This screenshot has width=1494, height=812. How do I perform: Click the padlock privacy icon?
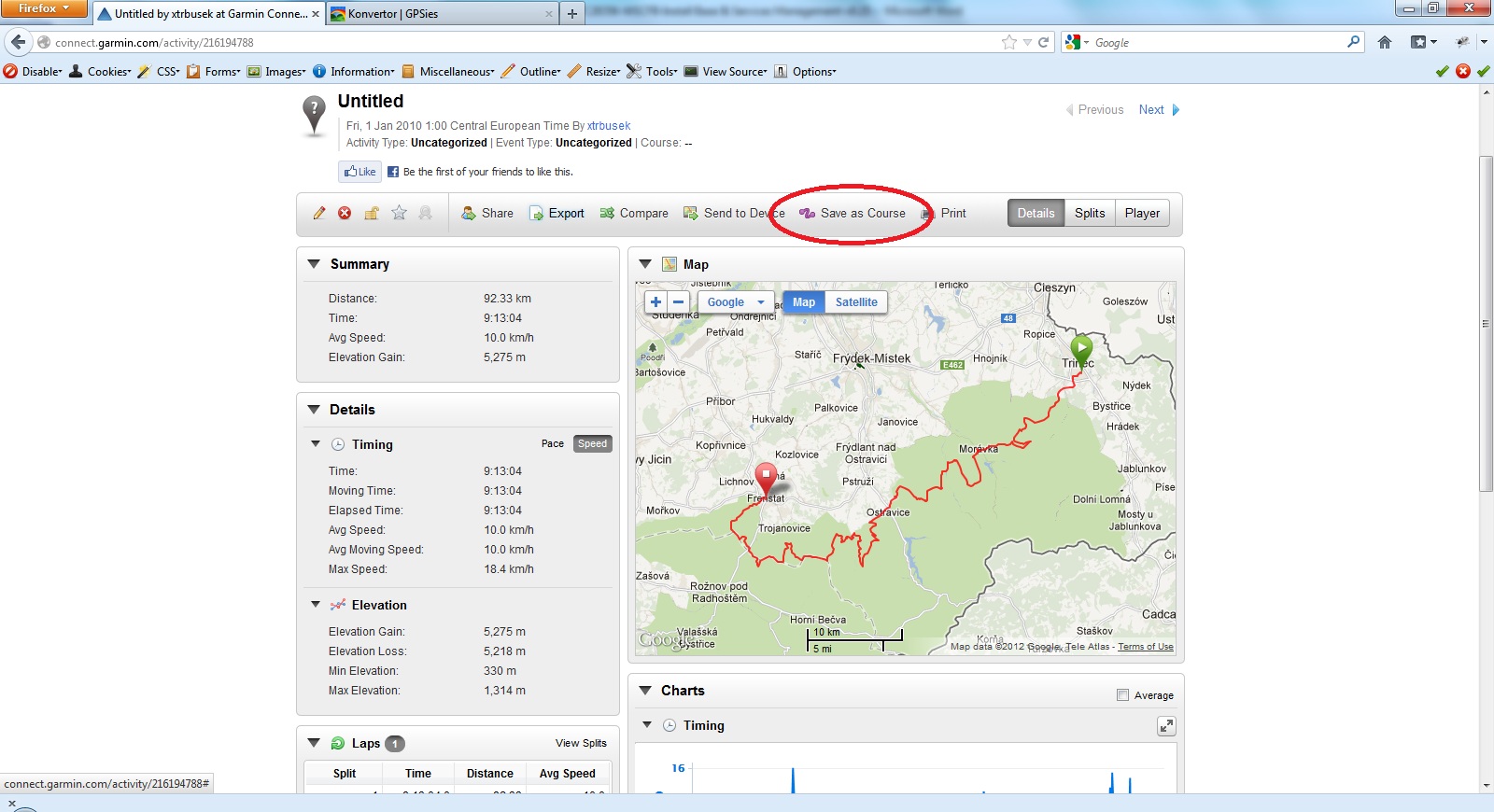click(x=371, y=213)
